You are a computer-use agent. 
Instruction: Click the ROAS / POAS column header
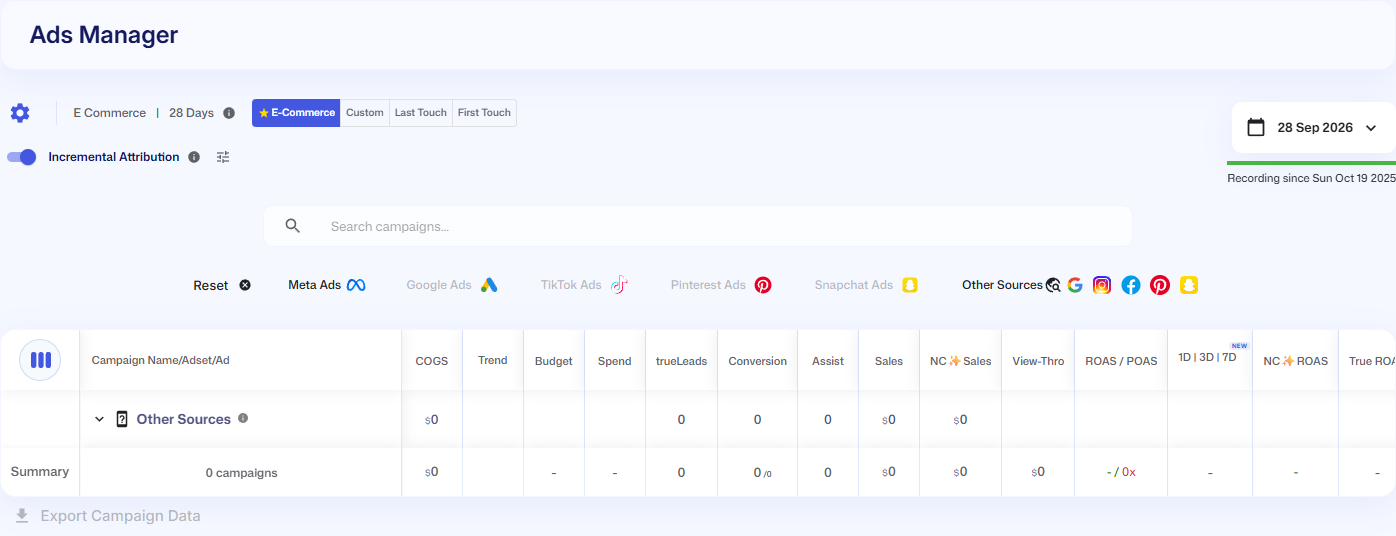(1121, 361)
